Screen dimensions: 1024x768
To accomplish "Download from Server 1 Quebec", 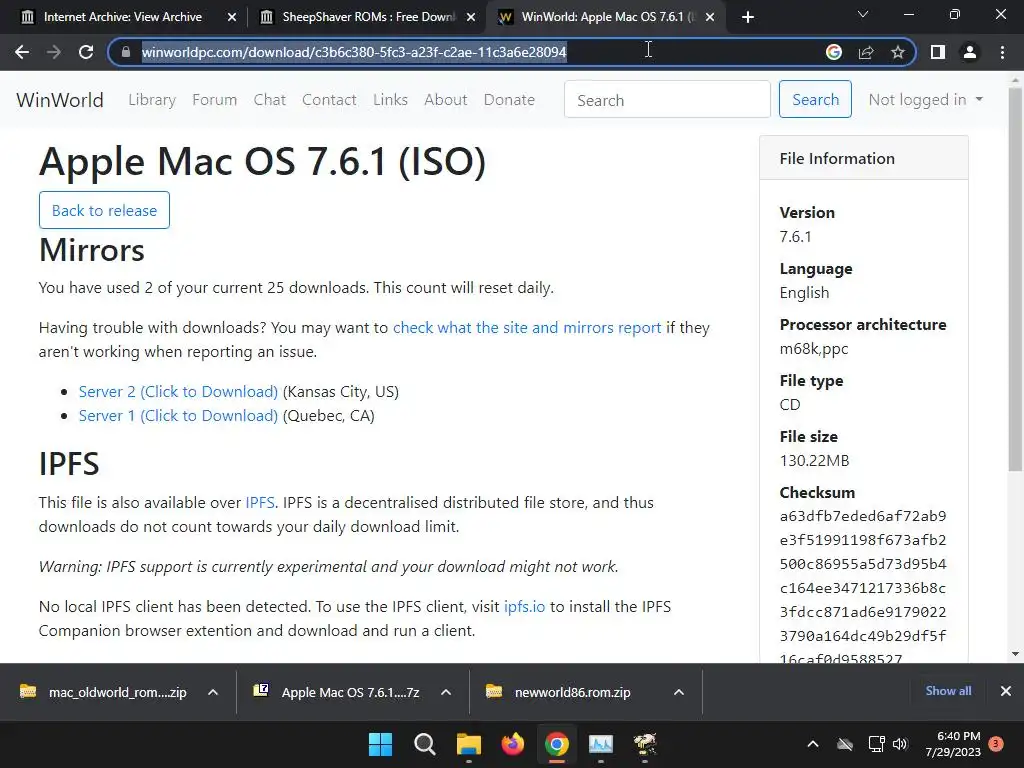I will [x=178, y=416].
